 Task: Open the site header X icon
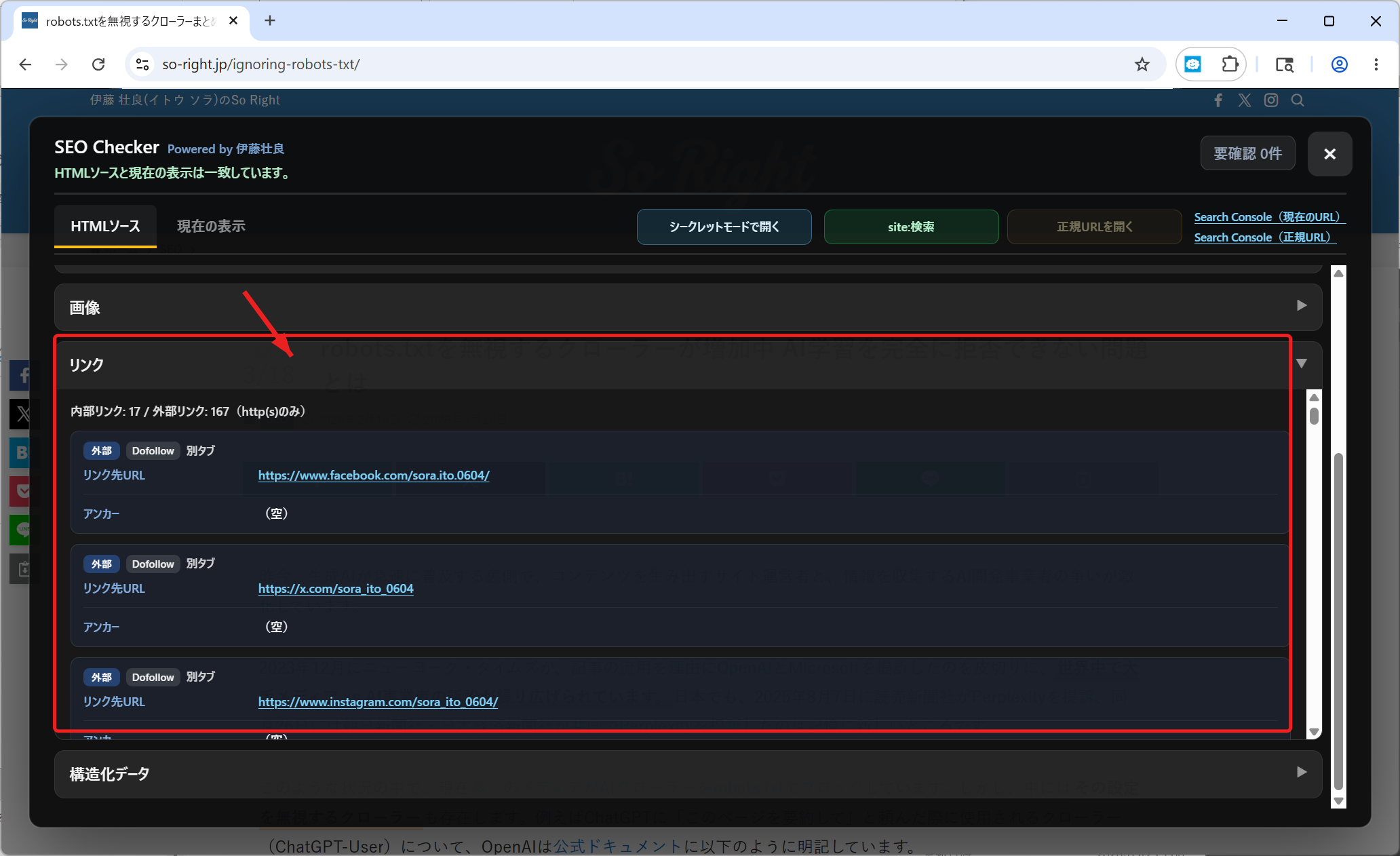pos(1245,100)
